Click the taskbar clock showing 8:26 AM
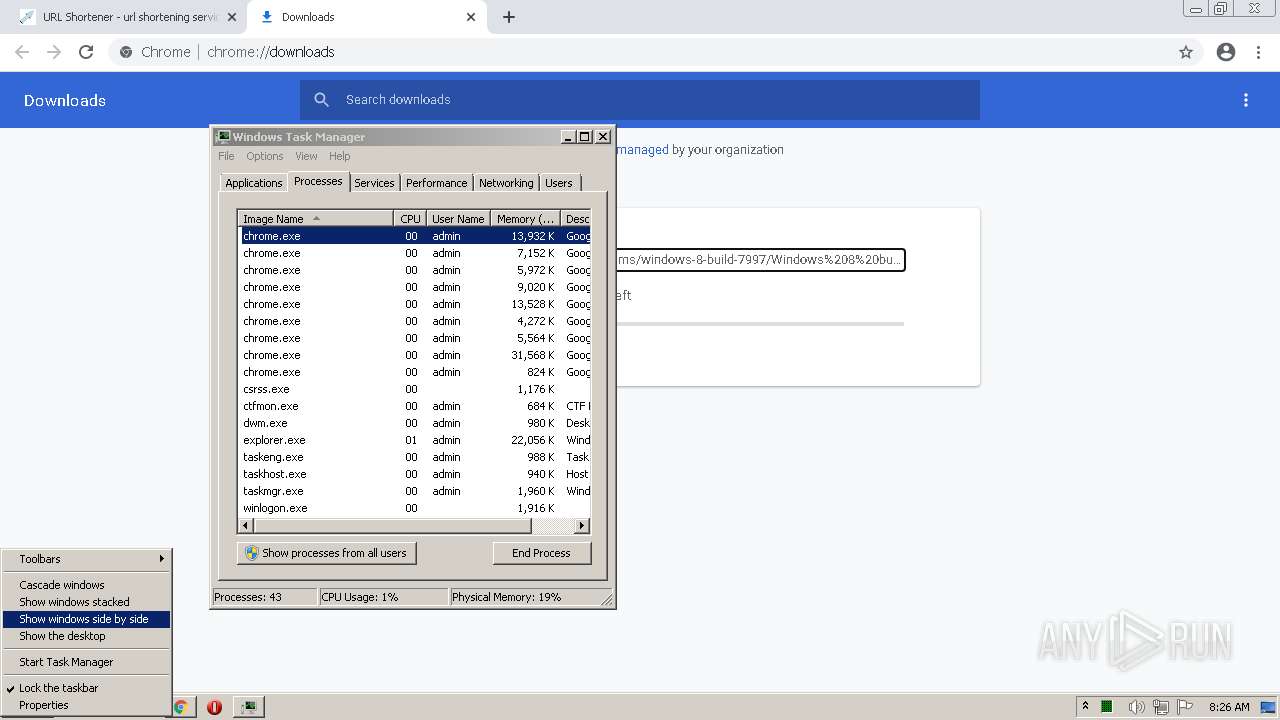The width and height of the screenshot is (1280, 720). [x=1229, y=707]
